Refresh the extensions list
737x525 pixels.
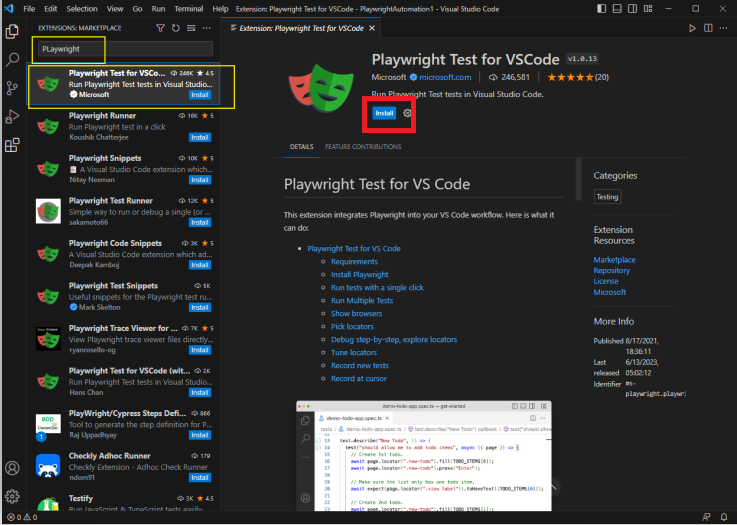tap(176, 28)
